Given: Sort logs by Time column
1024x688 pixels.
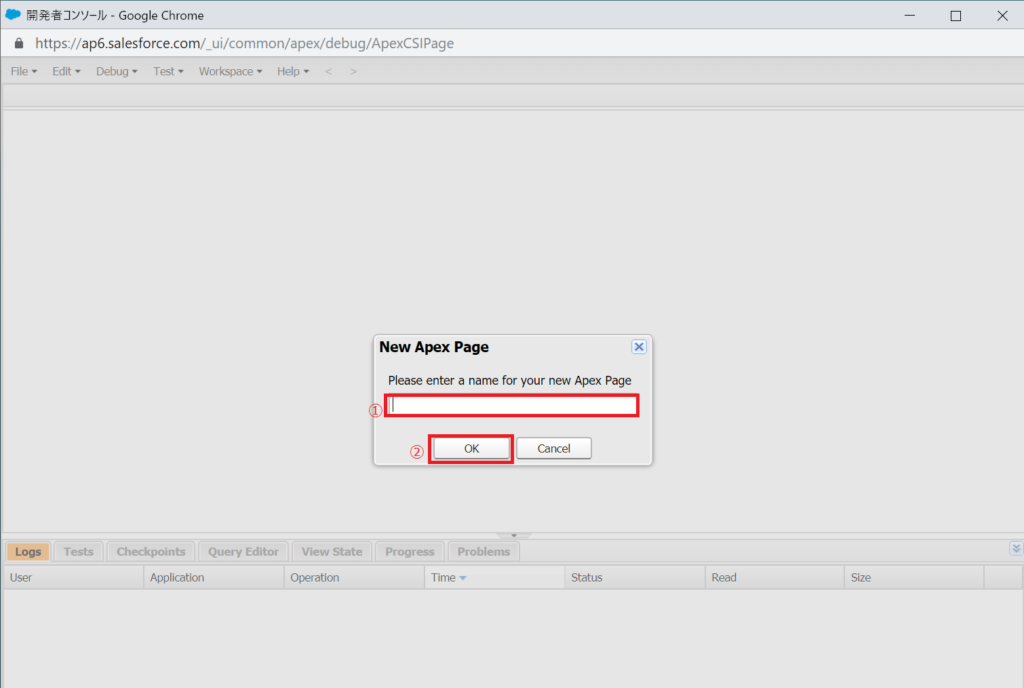Looking at the screenshot, I should [442, 577].
